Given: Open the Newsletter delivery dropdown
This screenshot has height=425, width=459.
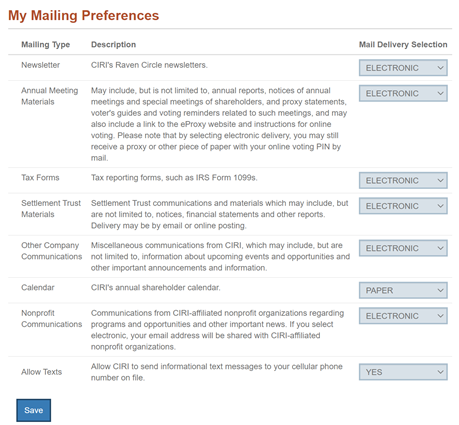Looking at the screenshot, I should pyautogui.click(x=403, y=68).
